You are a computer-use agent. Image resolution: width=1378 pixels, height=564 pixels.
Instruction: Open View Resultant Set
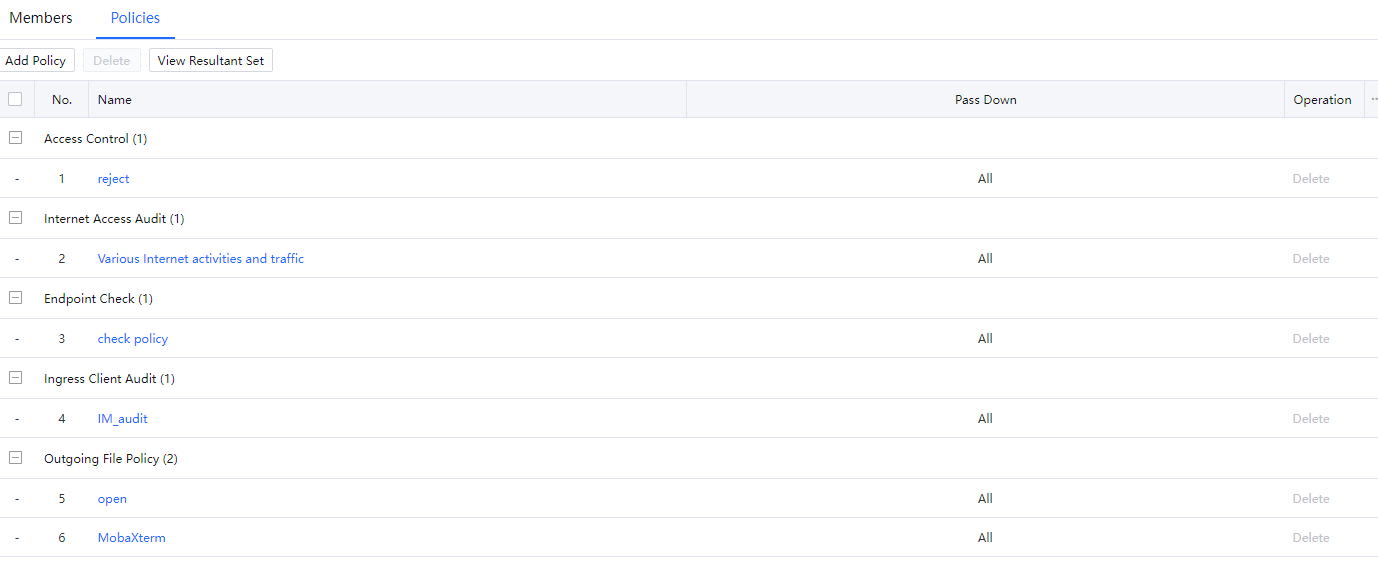[211, 60]
